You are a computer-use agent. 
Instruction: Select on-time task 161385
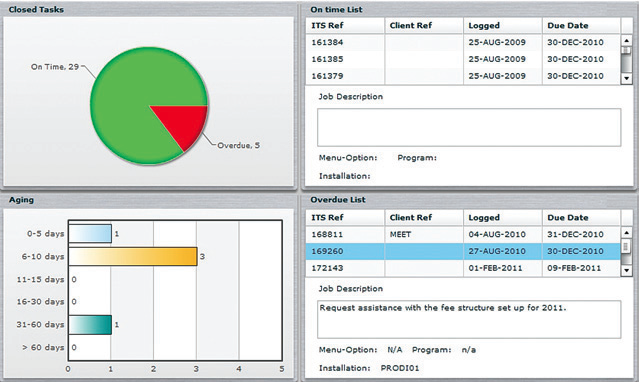463,59
